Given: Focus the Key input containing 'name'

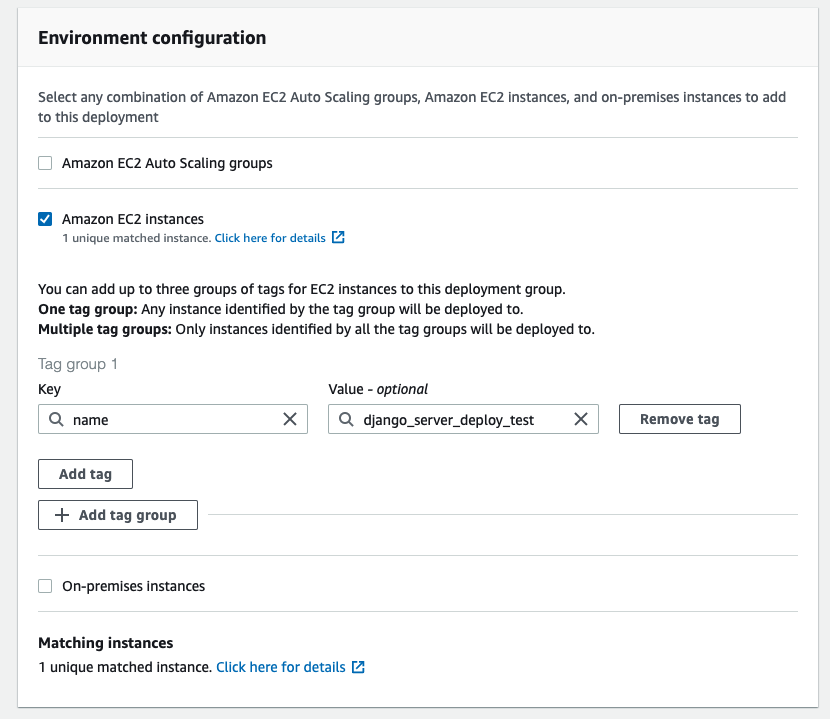Looking at the screenshot, I should tap(173, 419).
